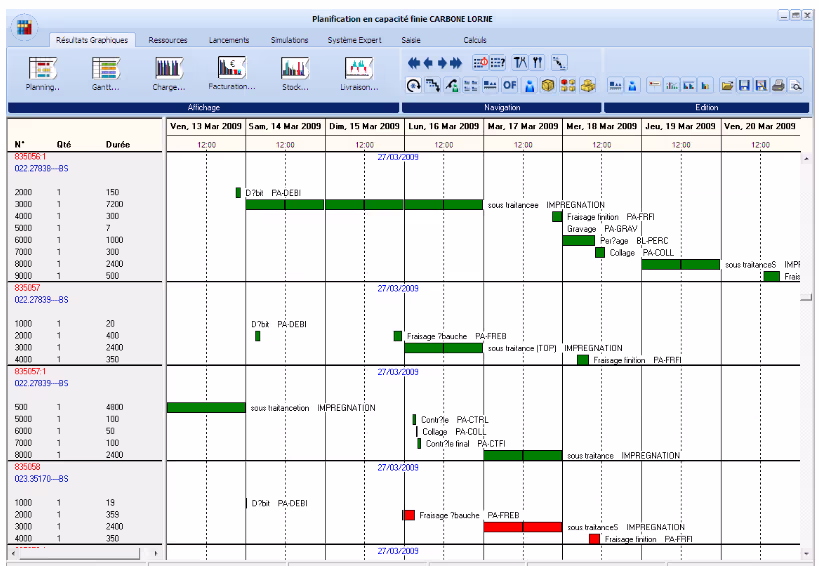Click the Collage PA-COLL green bar in order 835056:1

click(x=600, y=253)
